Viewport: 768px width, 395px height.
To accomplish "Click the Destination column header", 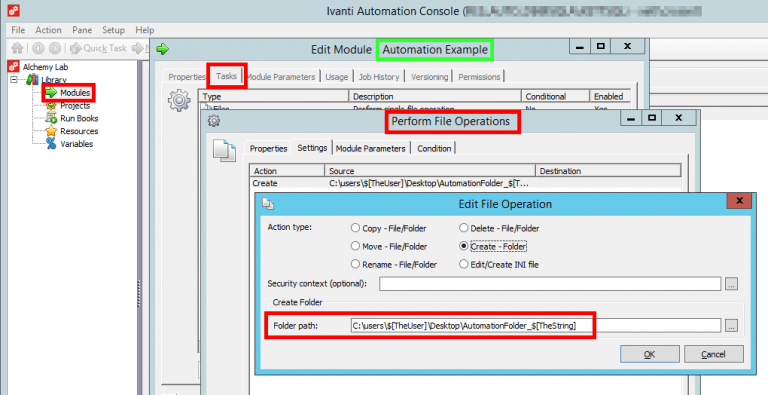I will coord(608,171).
